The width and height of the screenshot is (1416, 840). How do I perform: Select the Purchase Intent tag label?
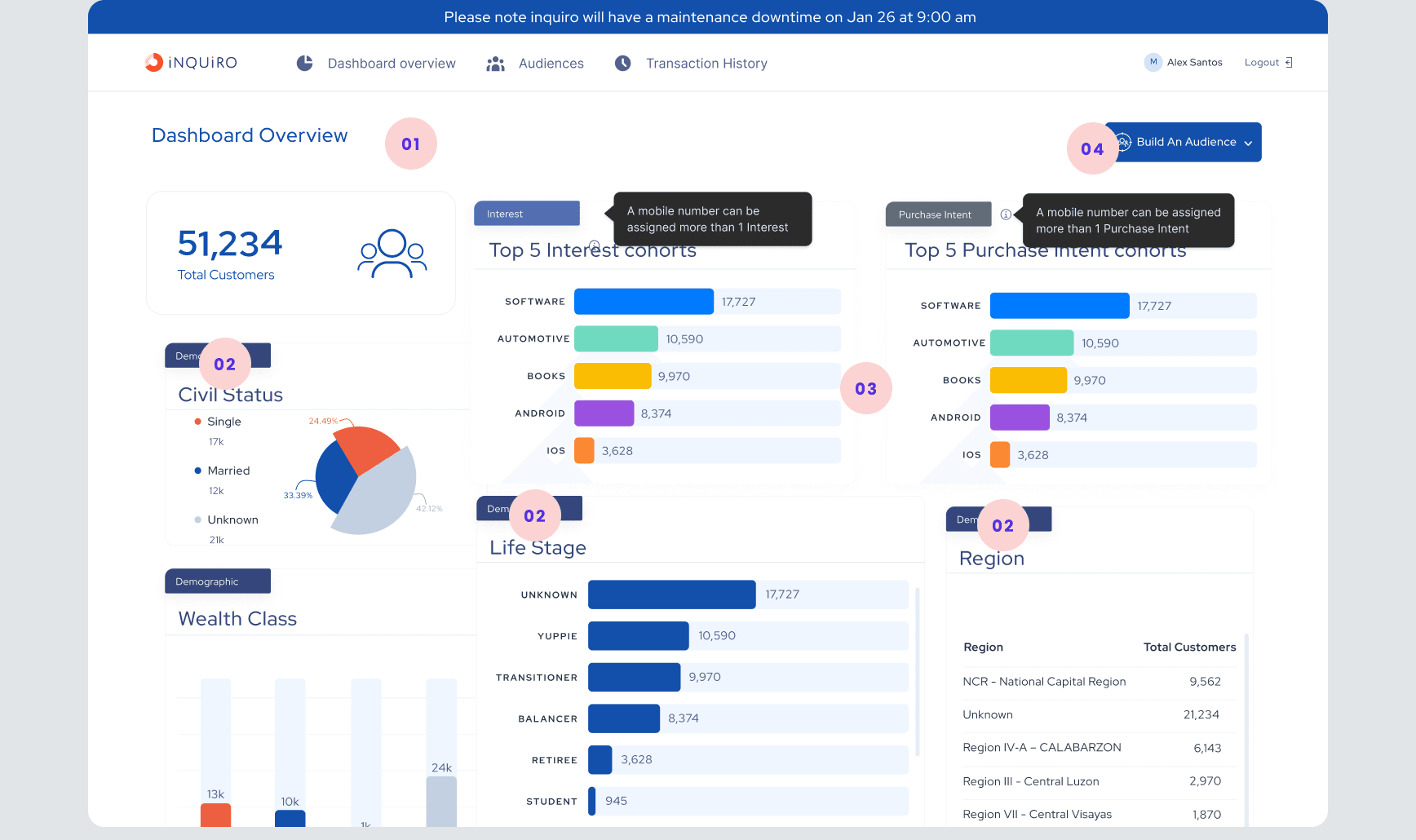(x=938, y=214)
